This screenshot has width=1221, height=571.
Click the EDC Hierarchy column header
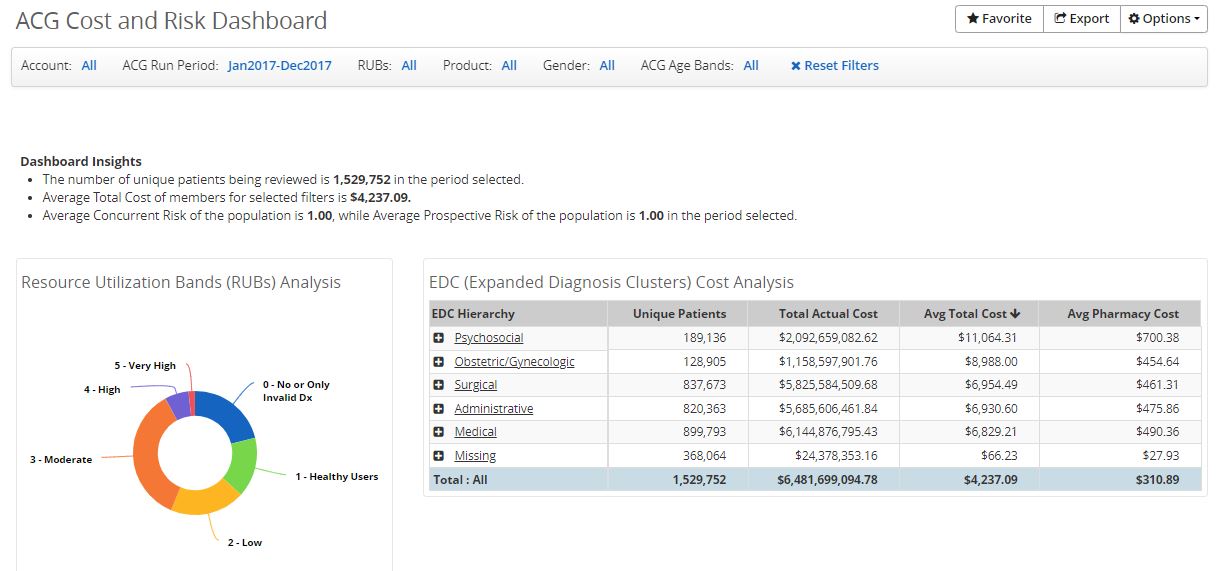click(518, 314)
